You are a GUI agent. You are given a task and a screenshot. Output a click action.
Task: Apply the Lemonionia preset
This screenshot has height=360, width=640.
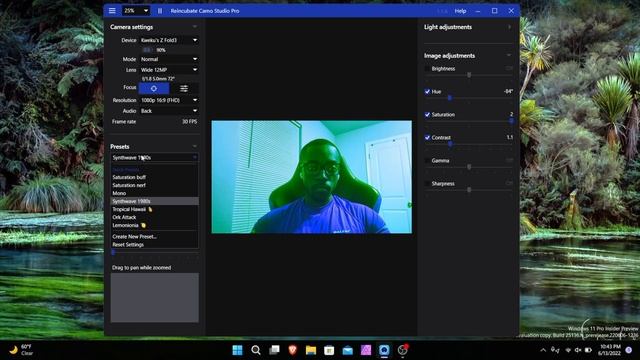[x=155, y=225]
